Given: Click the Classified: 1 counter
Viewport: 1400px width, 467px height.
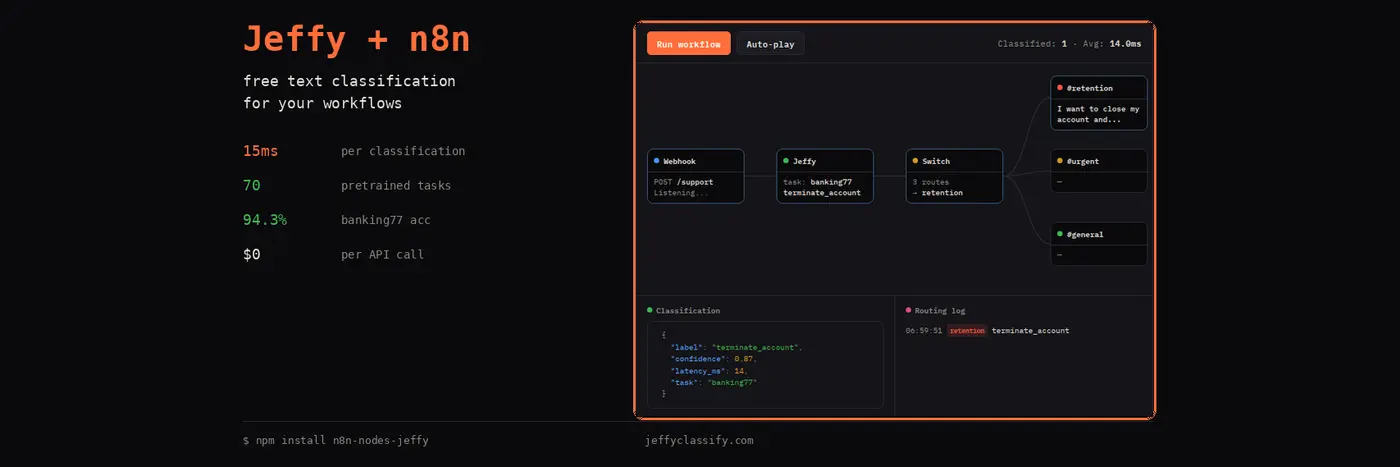Looking at the screenshot, I should click(1032, 44).
